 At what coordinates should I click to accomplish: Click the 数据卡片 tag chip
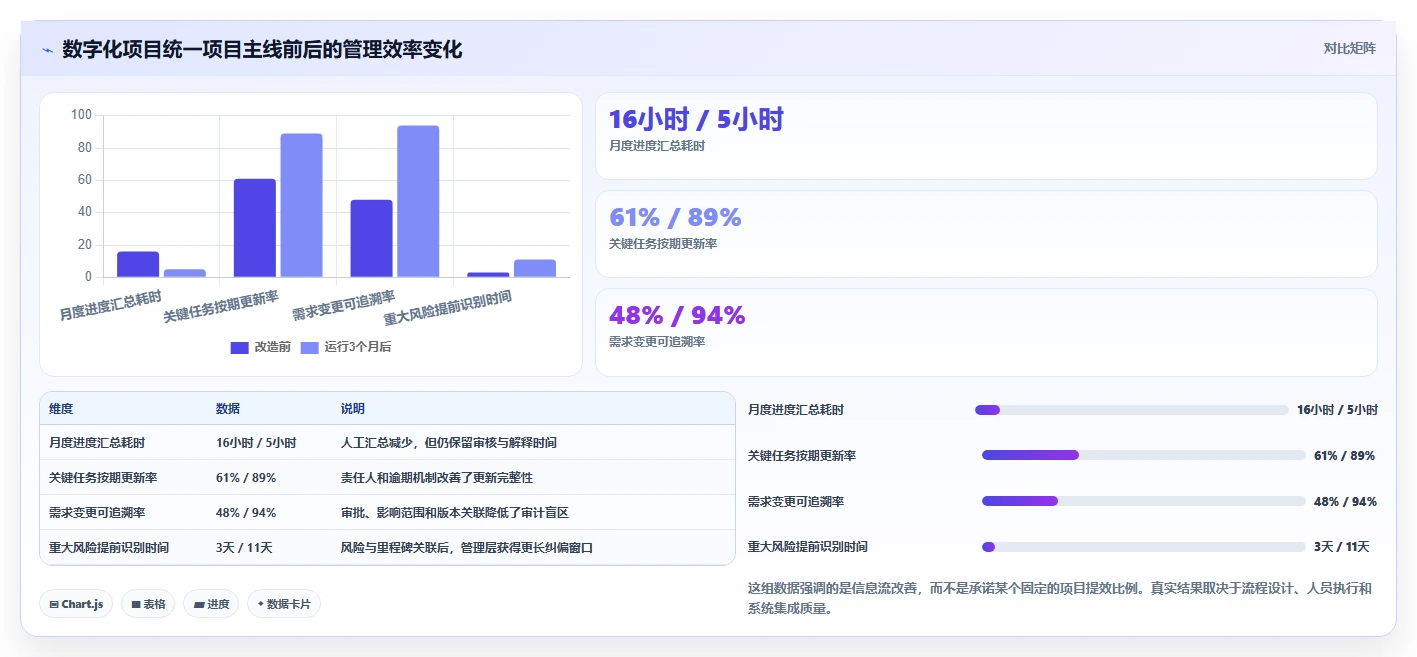tap(284, 604)
